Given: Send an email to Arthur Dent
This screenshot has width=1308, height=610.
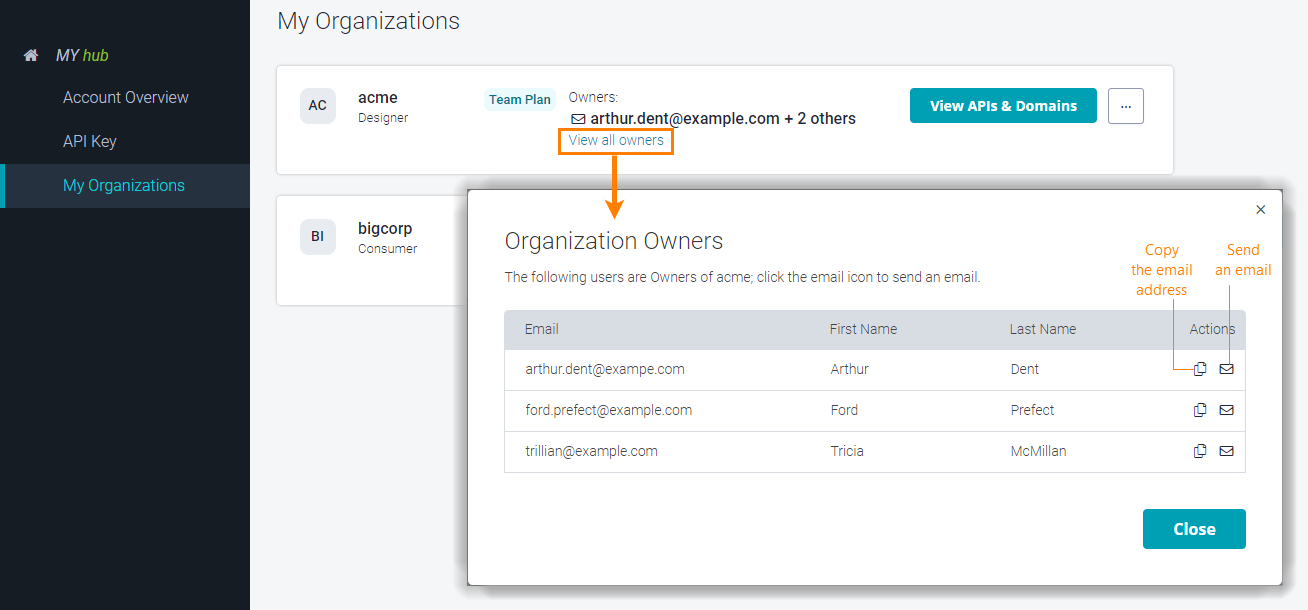Looking at the screenshot, I should pyautogui.click(x=1227, y=369).
